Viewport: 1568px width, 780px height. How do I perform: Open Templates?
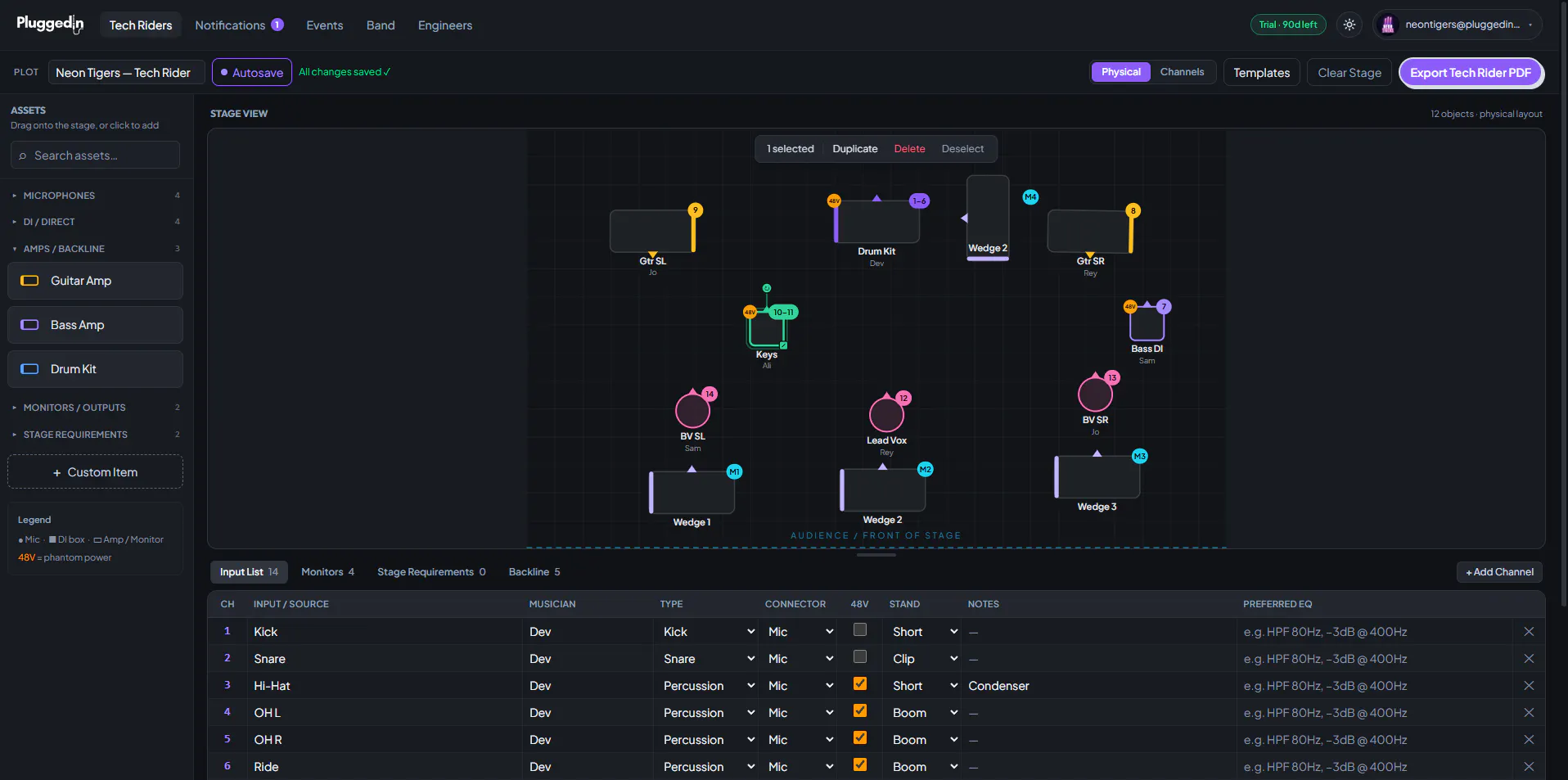pos(1261,73)
